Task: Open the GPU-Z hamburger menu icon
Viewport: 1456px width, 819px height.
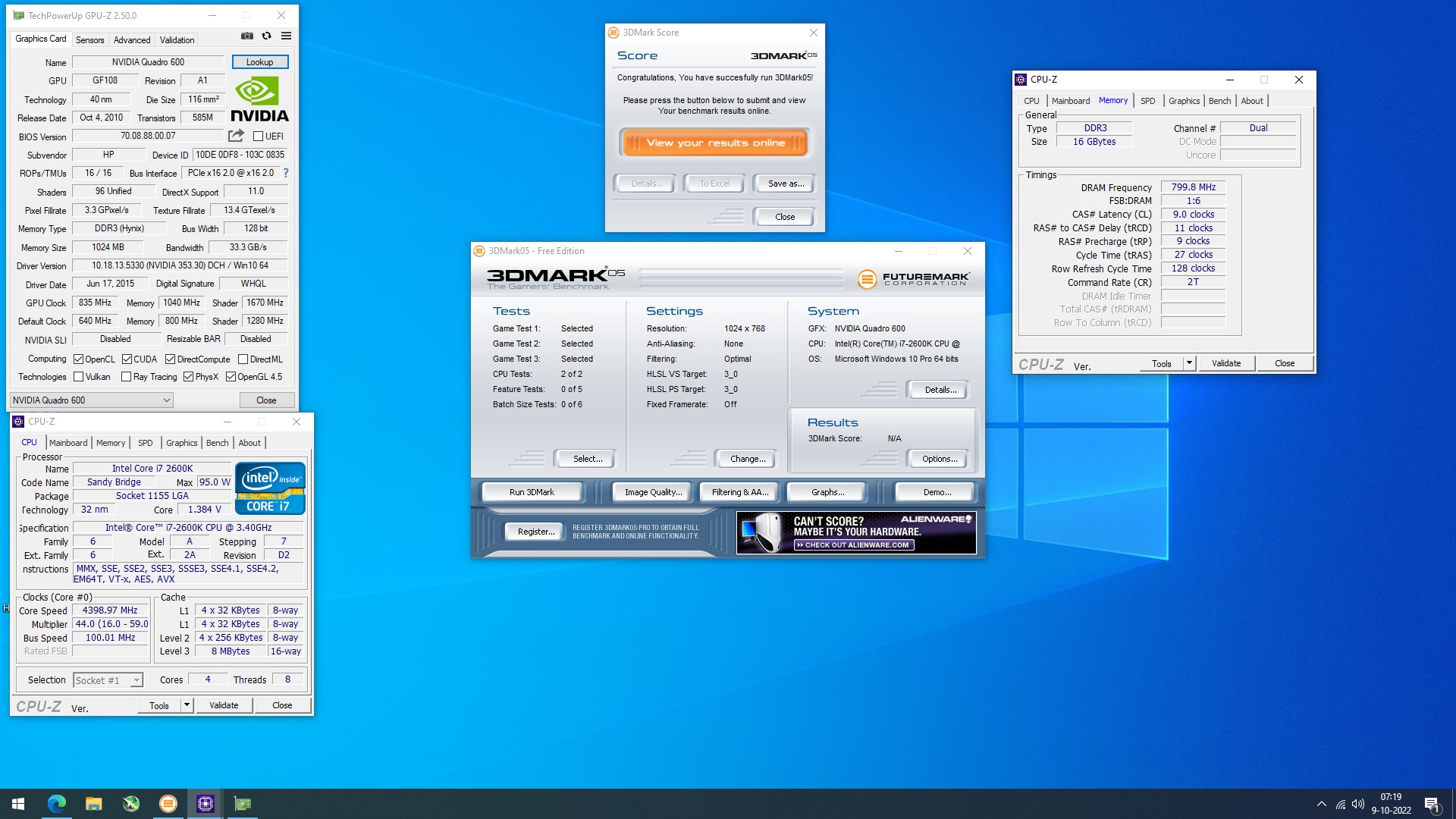Action: (286, 36)
